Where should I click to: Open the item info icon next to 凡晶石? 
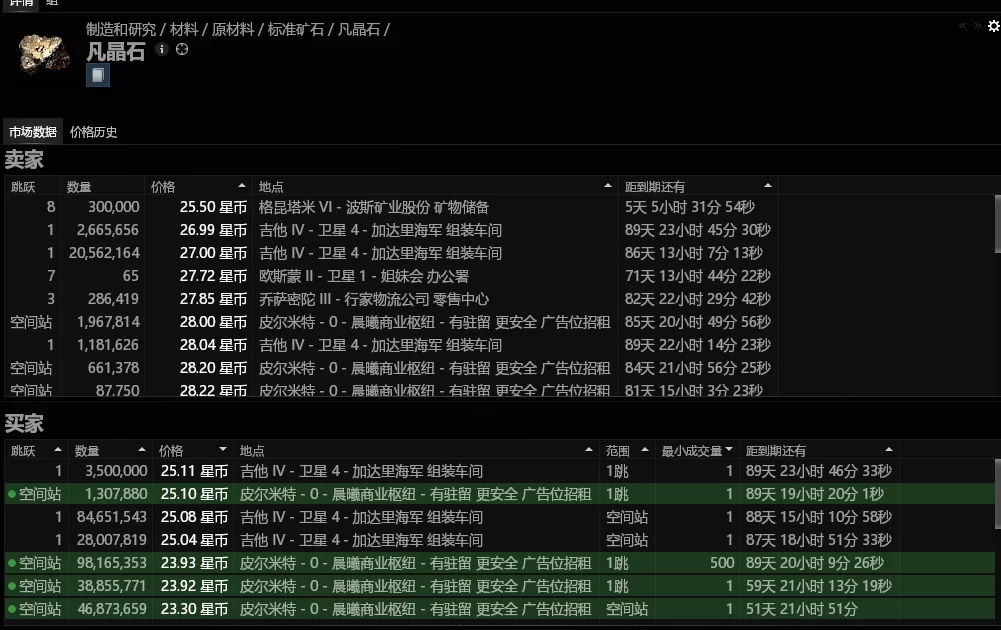click(161, 49)
